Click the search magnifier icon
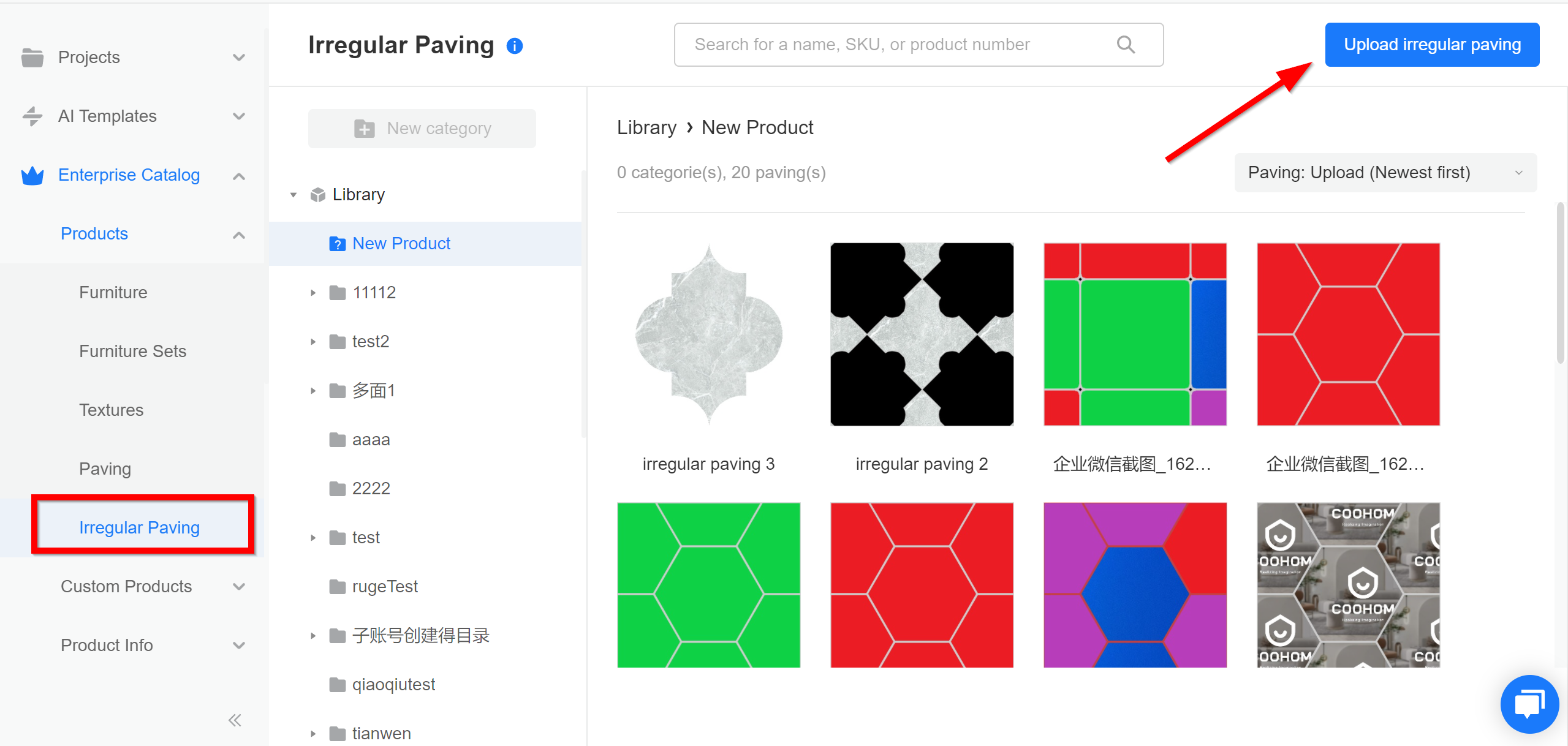The height and width of the screenshot is (746, 1568). point(1126,45)
